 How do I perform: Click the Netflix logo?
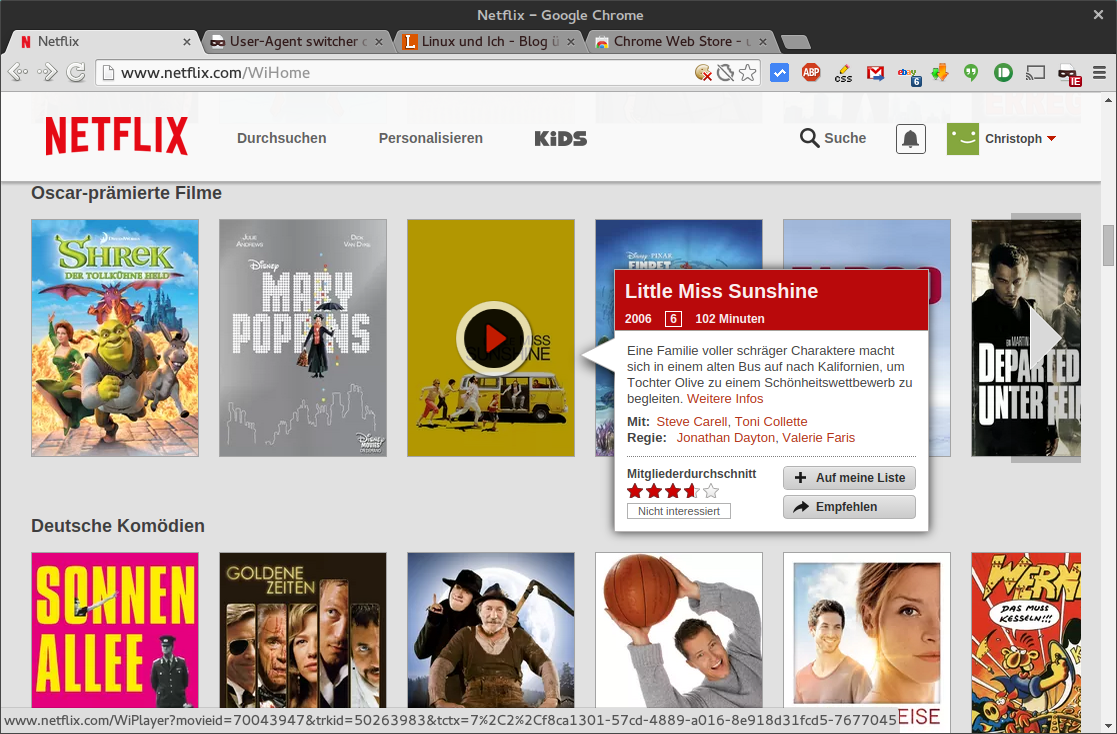click(116, 137)
